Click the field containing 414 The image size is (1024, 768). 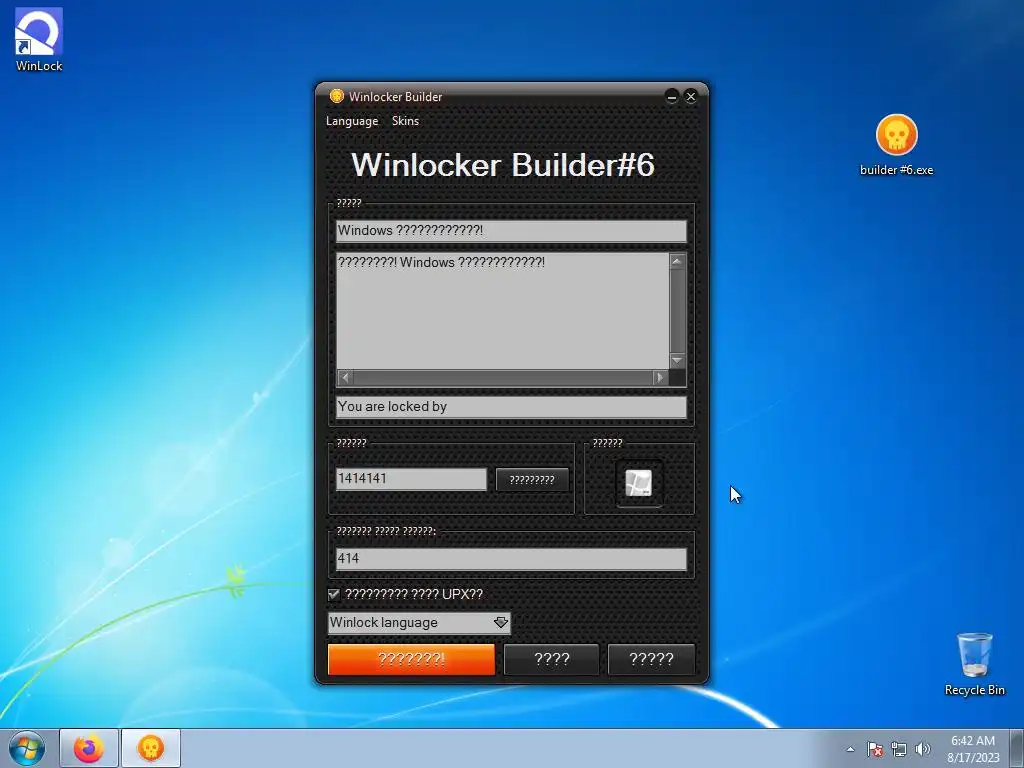pyautogui.click(x=511, y=559)
